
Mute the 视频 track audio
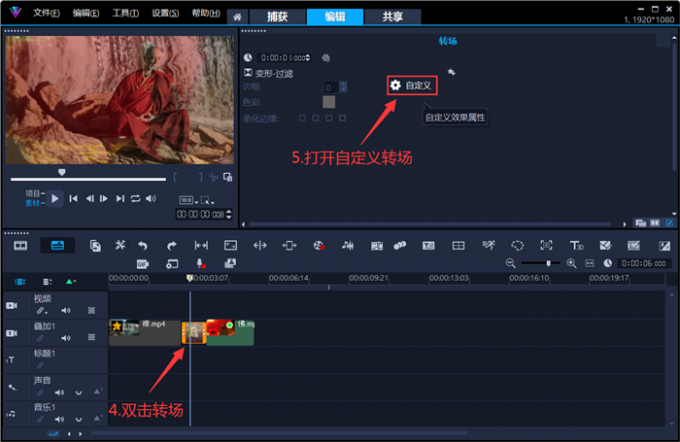[x=66, y=311]
